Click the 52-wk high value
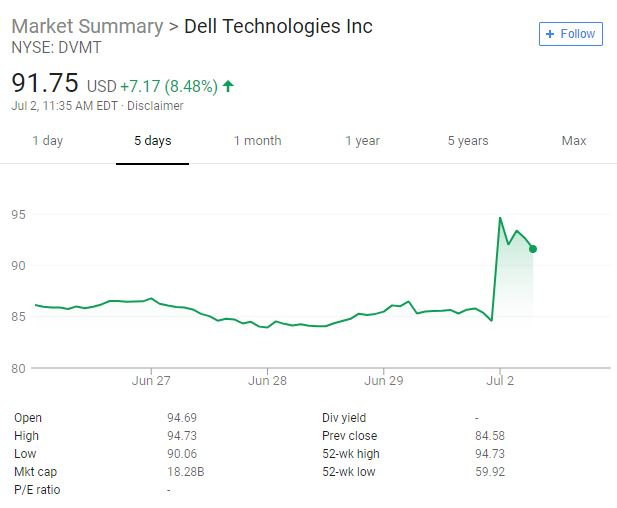617x508 pixels. click(490, 454)
